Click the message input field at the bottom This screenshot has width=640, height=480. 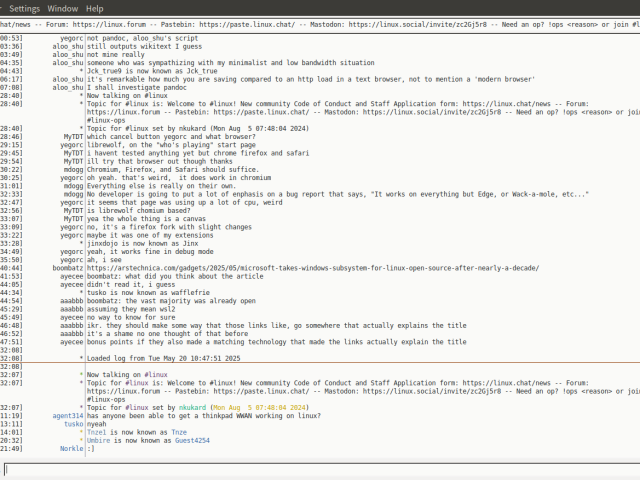pos(320,469)
